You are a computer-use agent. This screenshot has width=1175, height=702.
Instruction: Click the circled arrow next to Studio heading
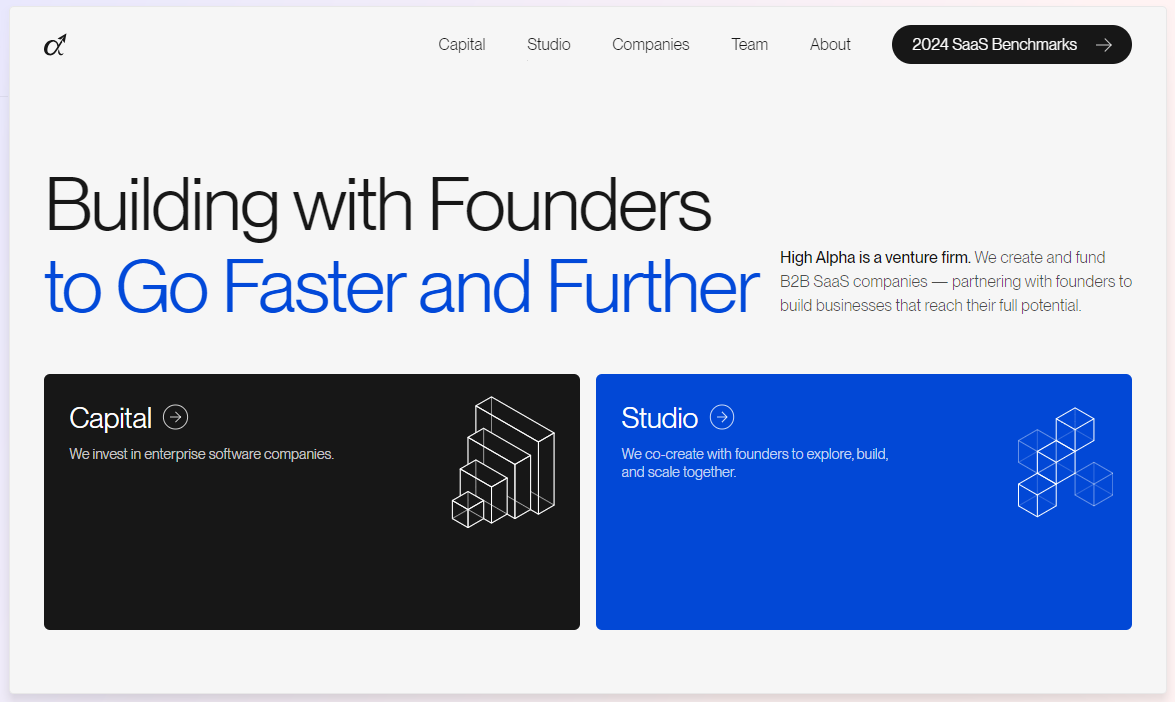(722, 417)
